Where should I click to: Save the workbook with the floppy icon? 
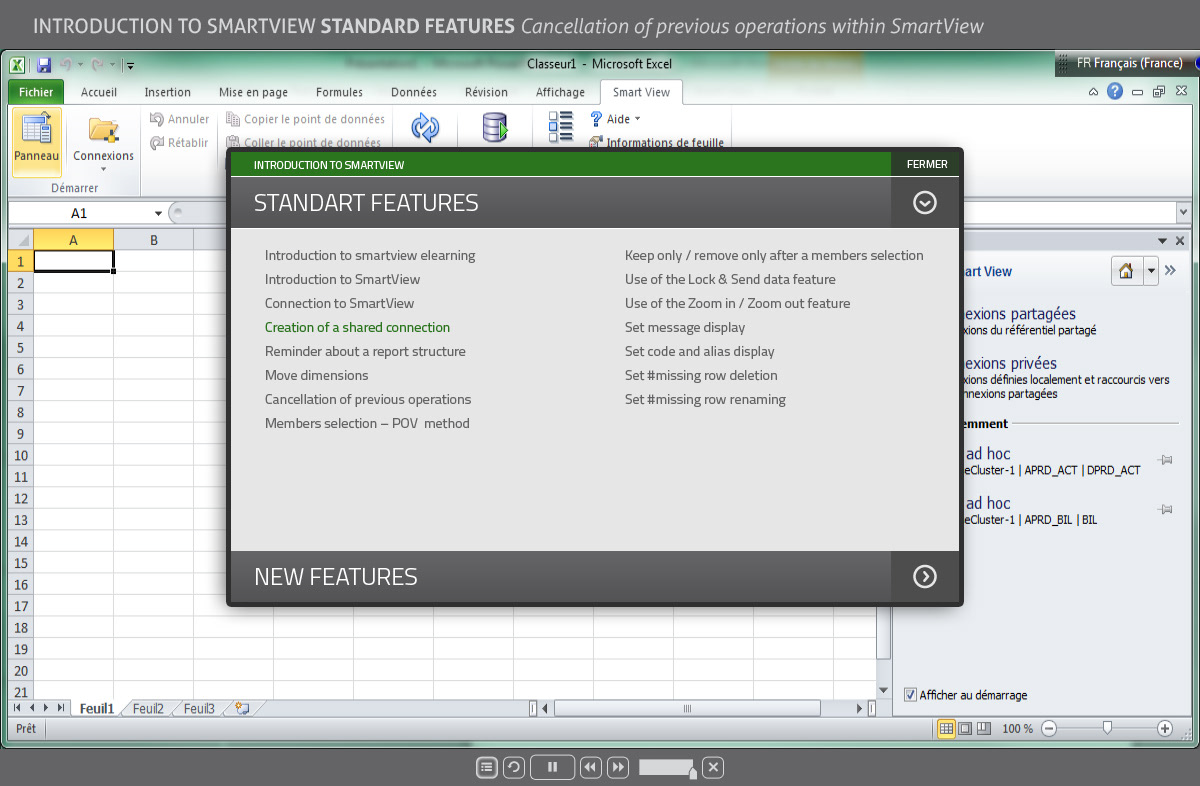tap(44, 65)
